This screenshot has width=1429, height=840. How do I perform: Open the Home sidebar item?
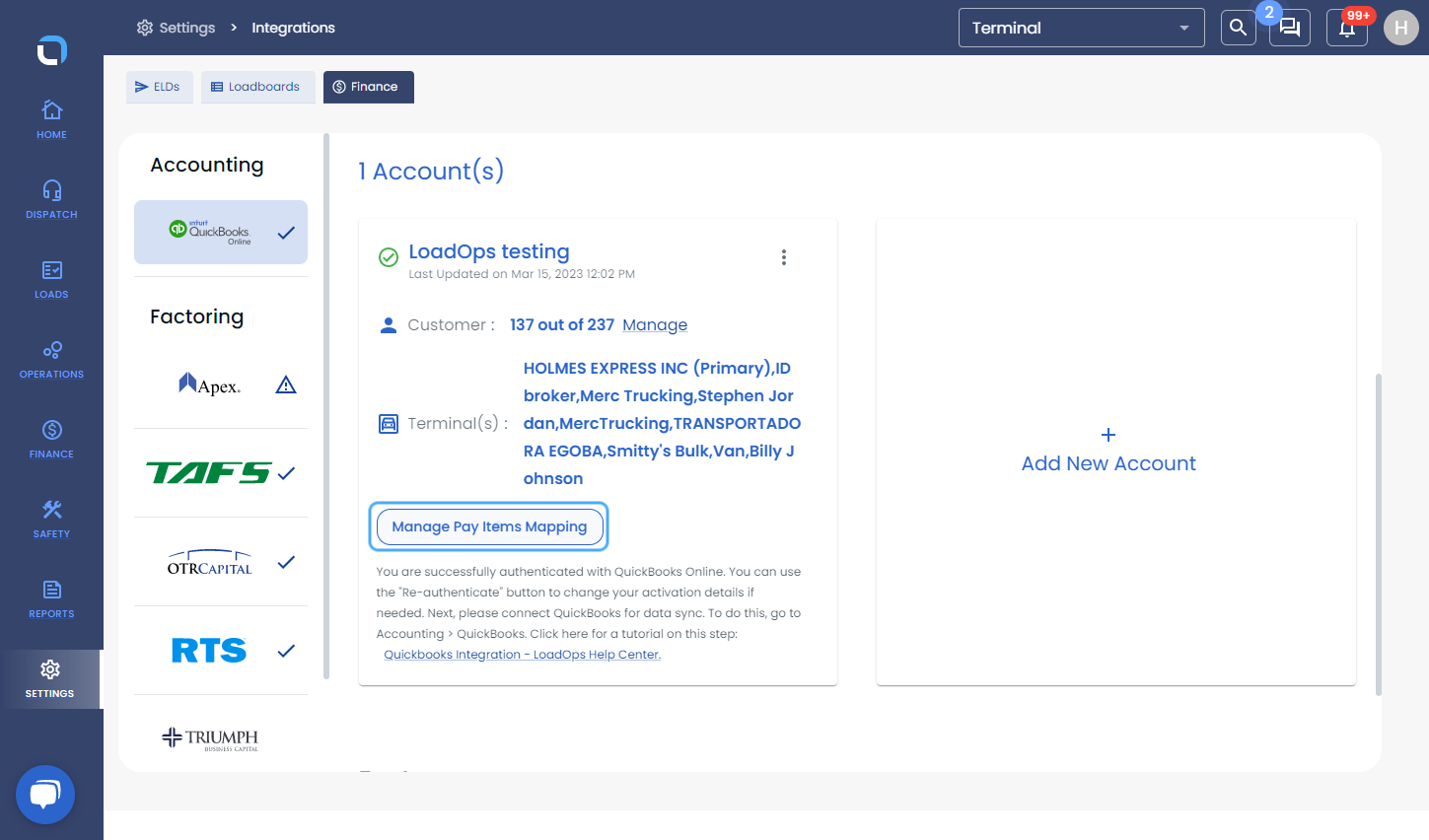51,119
